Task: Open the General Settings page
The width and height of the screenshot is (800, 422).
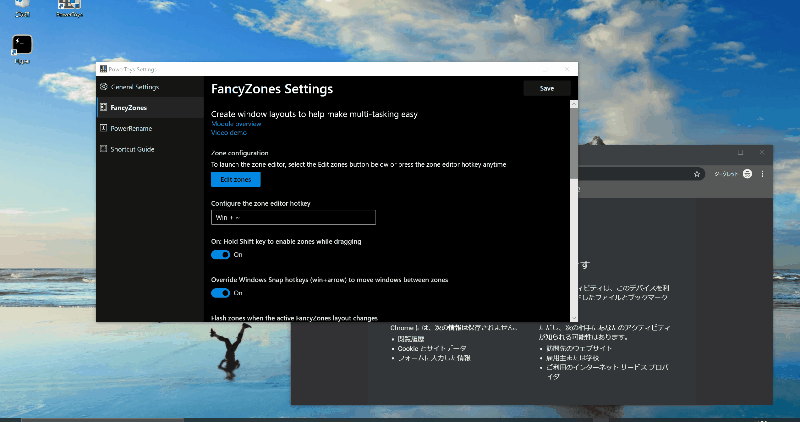Action: pos(151,87)
